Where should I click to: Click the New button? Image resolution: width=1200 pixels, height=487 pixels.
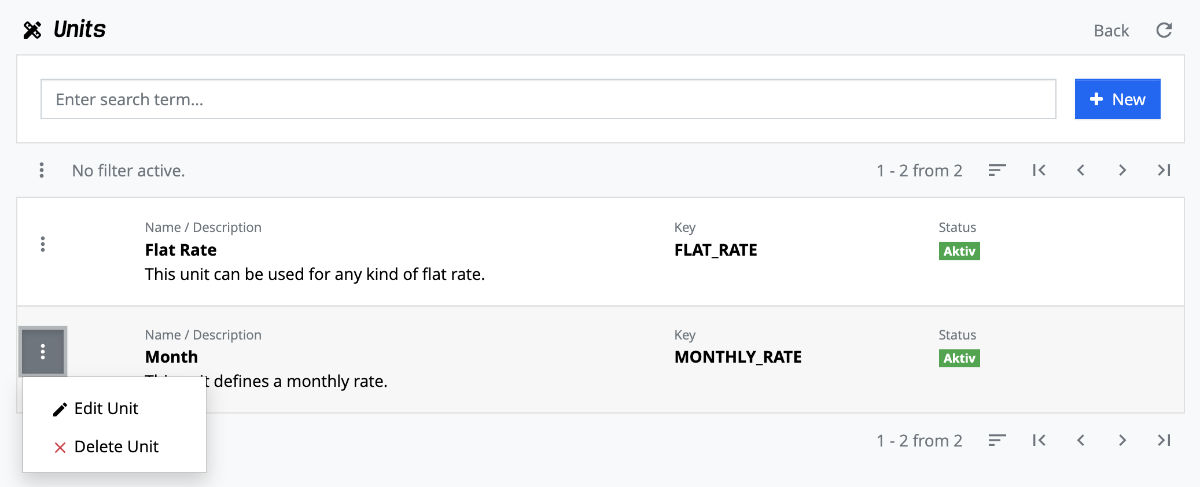[x=1117, y=99]
